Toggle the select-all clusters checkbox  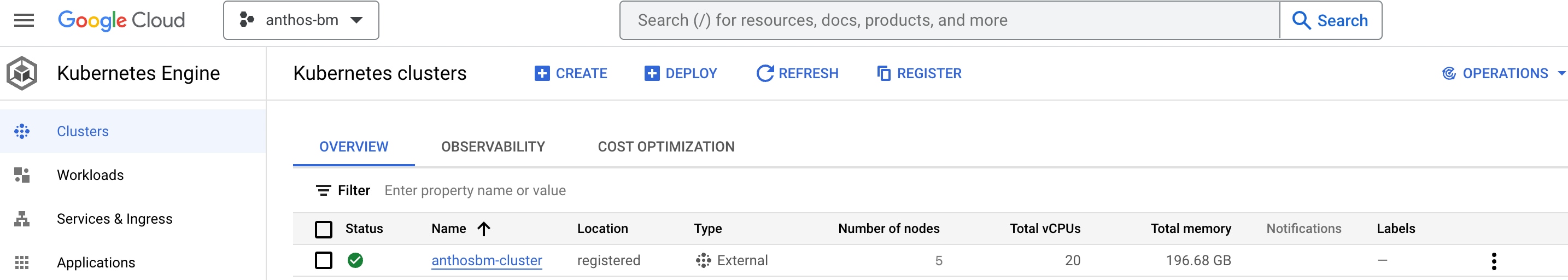[324, 229]
